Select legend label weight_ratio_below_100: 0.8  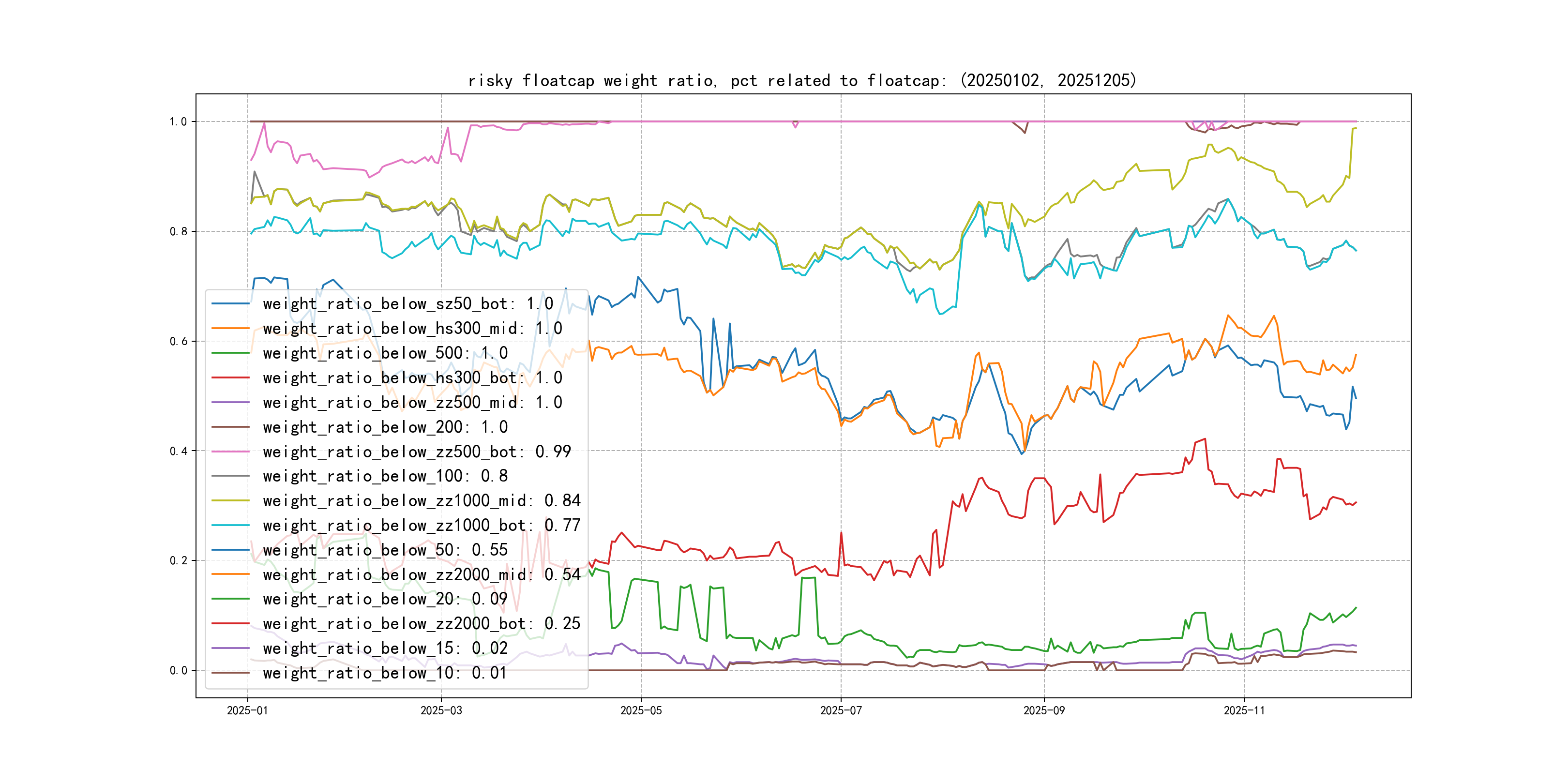coord(385,476)
